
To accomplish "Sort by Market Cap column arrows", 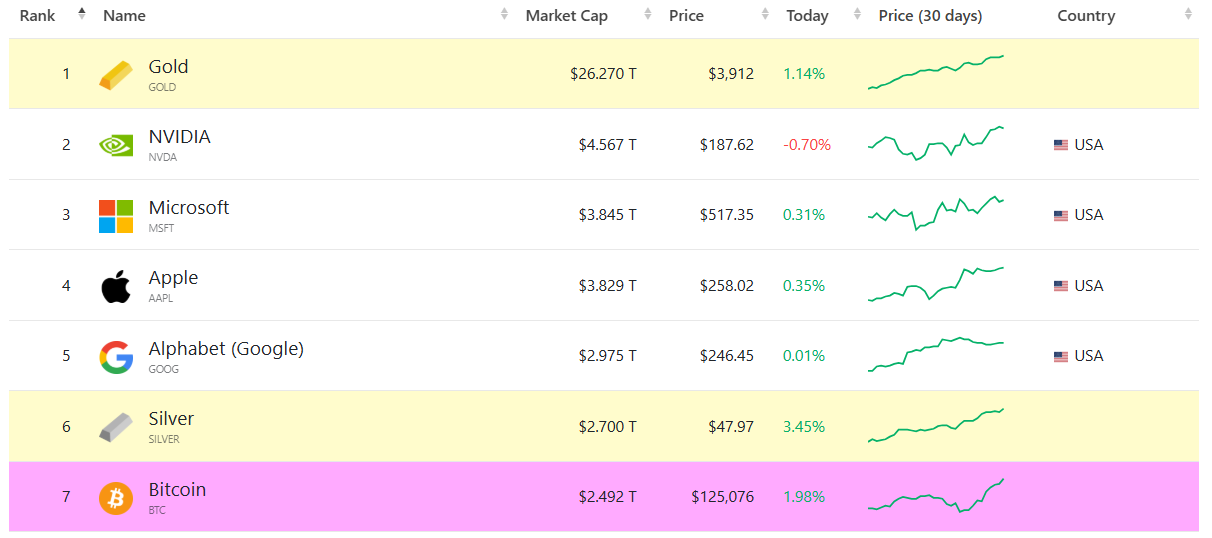I will [648, 15].
